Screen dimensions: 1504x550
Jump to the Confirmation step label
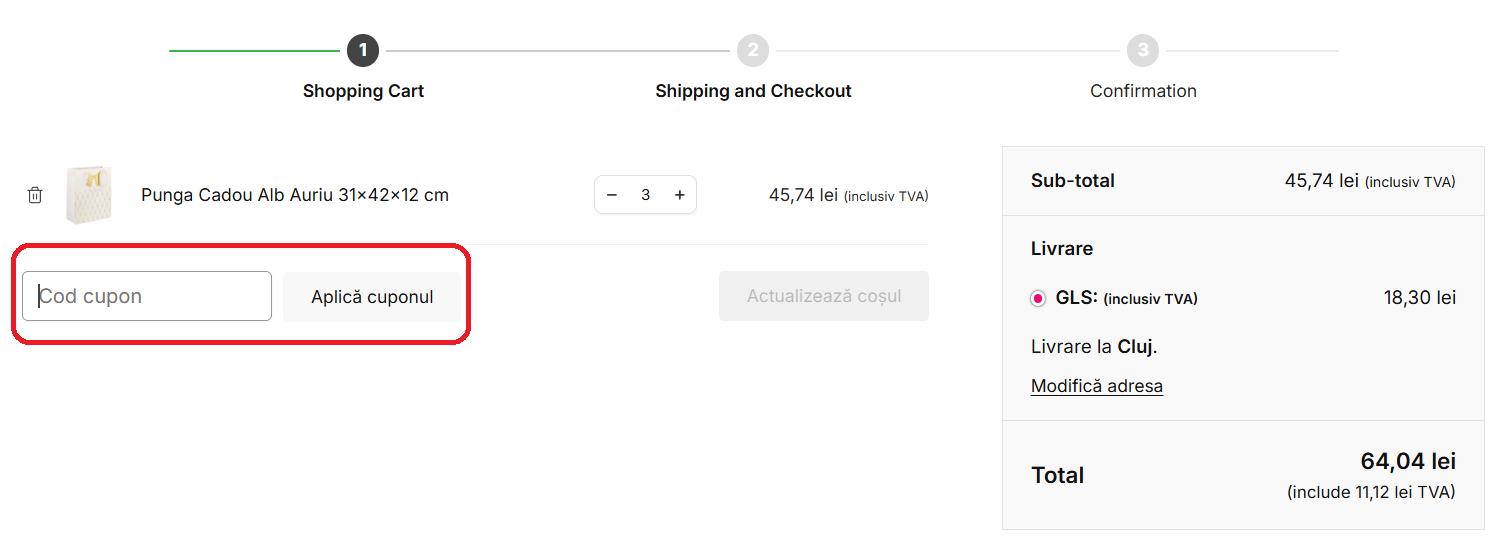coord(1143,91)
